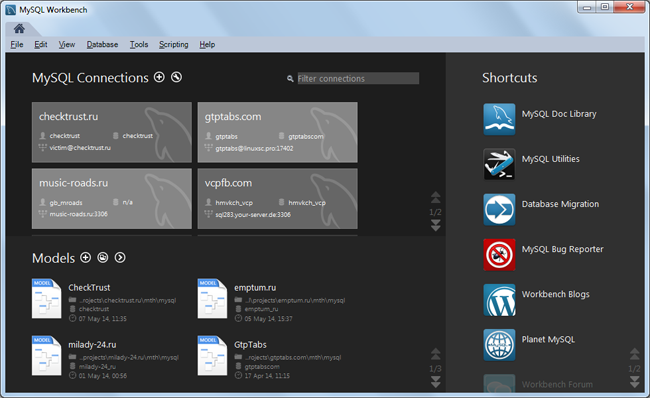Click the Workbench Blogs label
650x398 pixels.
click(x=555, y=294)
